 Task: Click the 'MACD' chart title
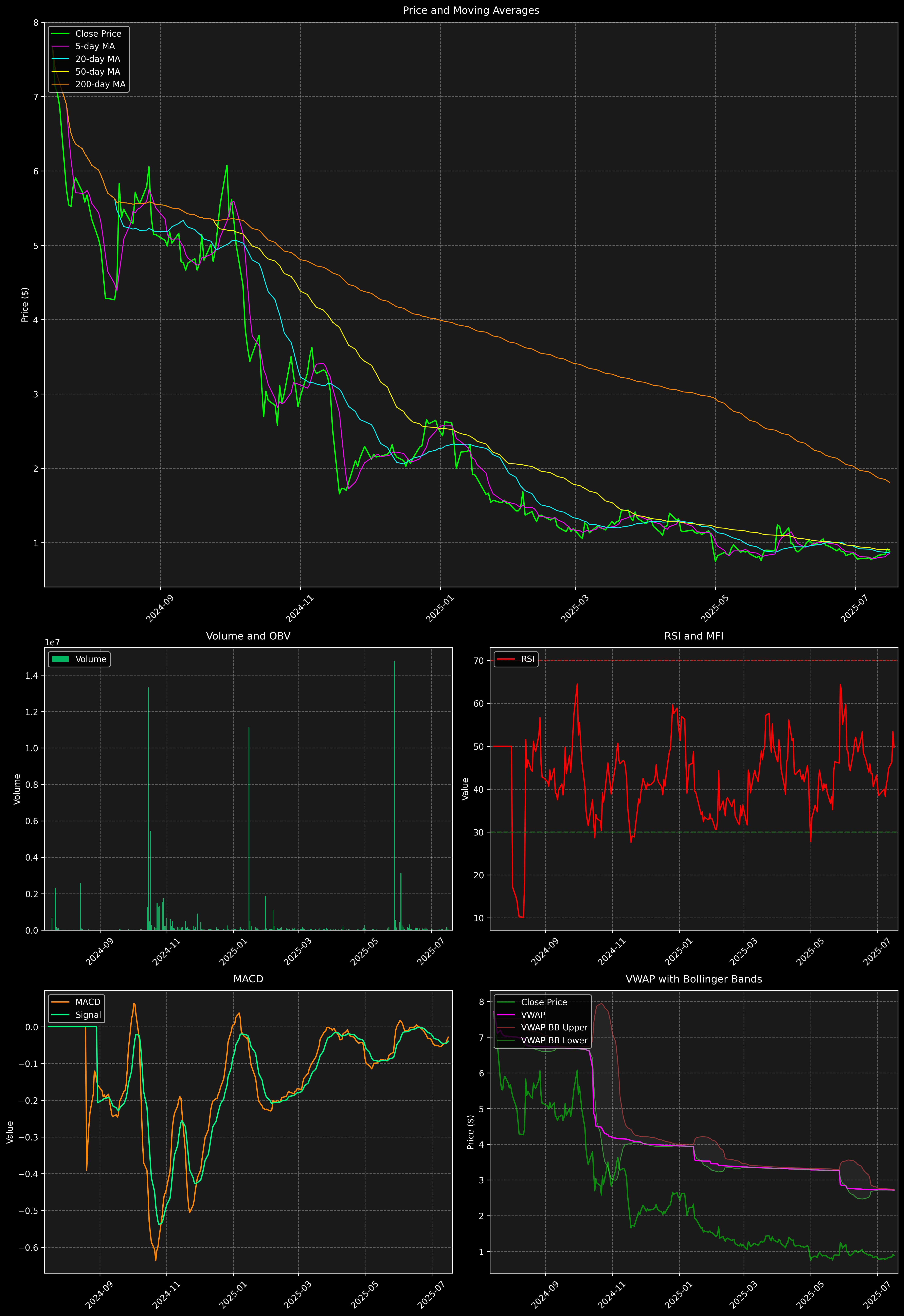point(248,979)
